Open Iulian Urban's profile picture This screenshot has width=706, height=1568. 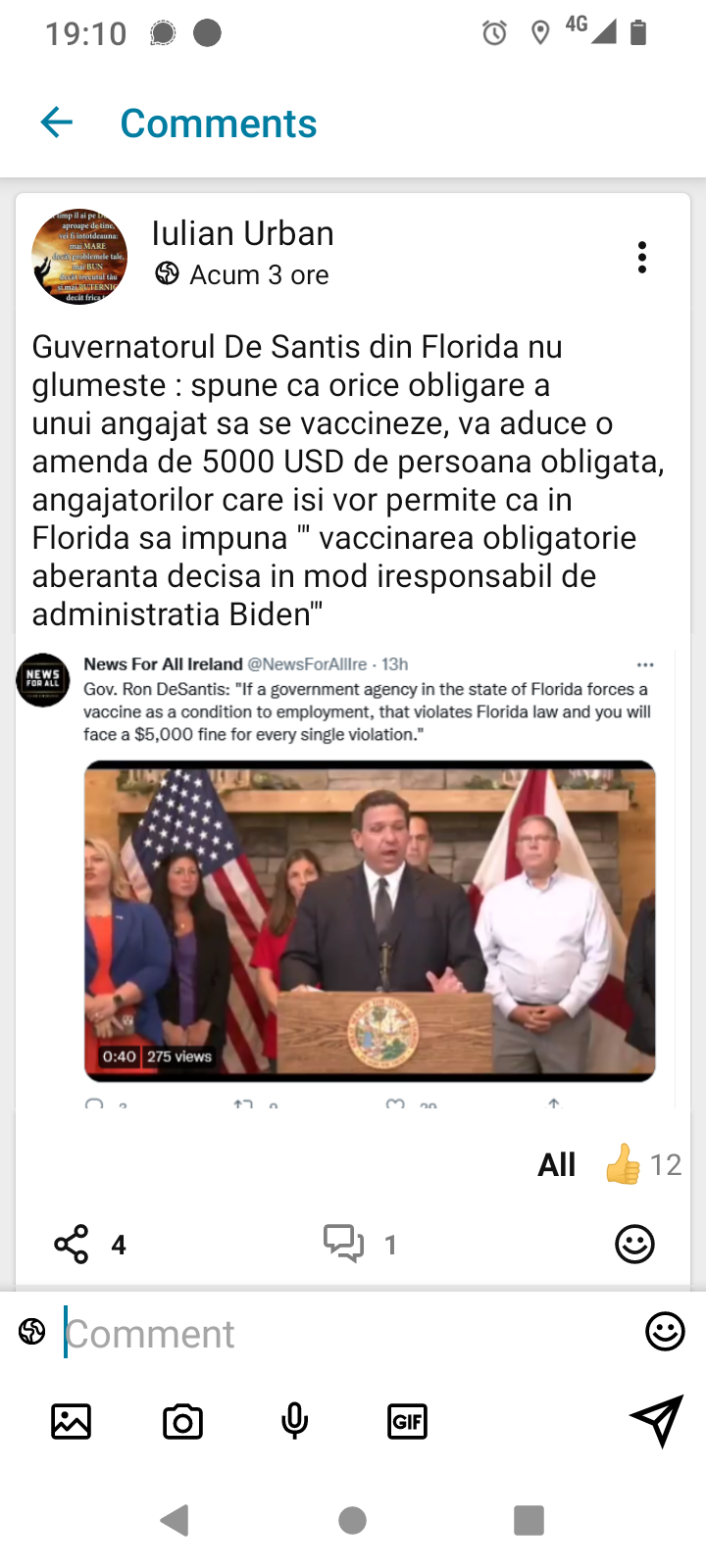point(79,256)
